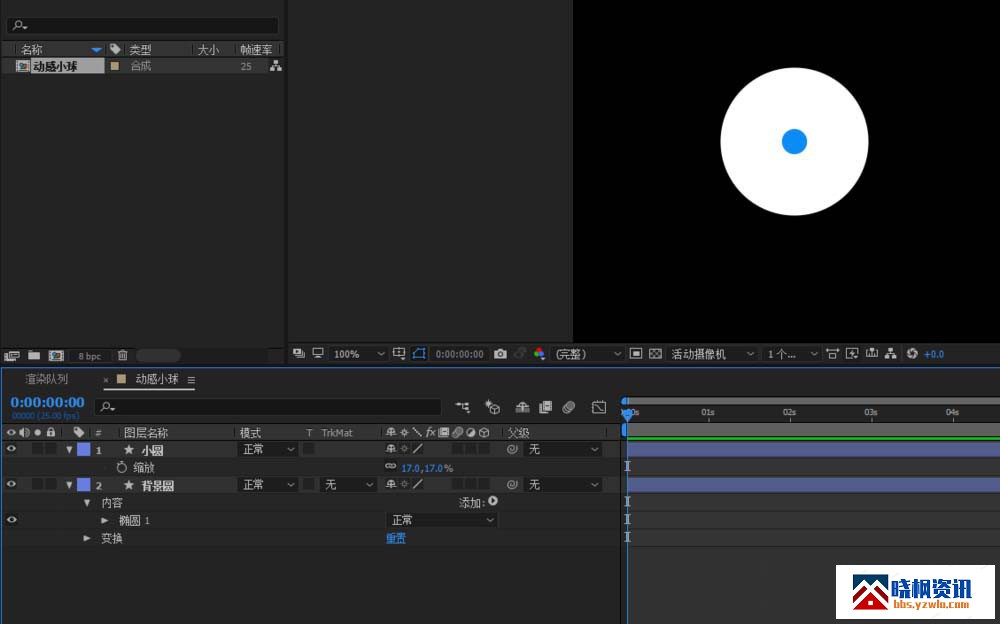Toggle region of interest icon
Image resolution: width=1000 pixels, height=624 pixels.
[x=636, y=353]
